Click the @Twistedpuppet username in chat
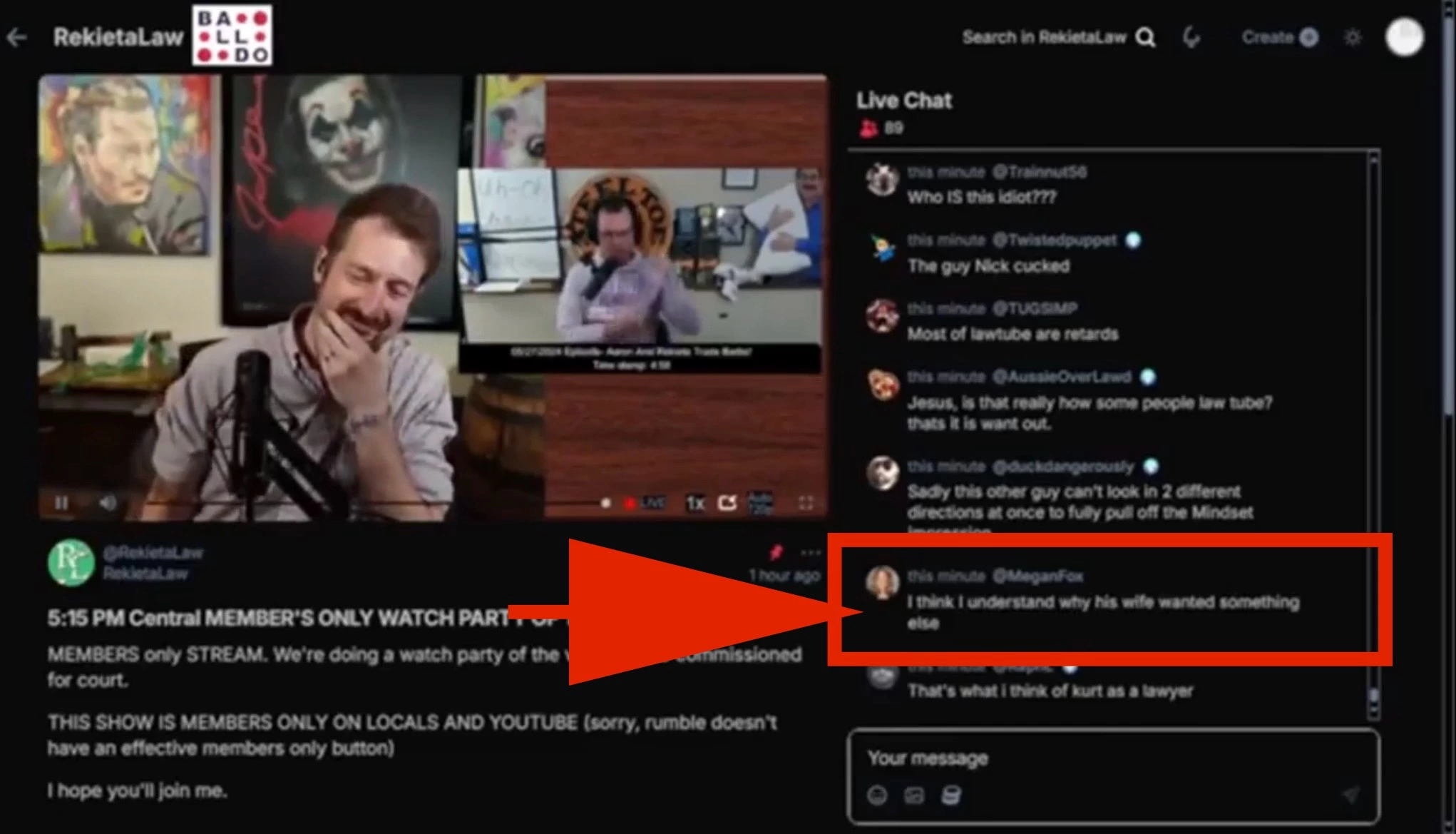The width and height of the screenshot is (1456, 834). coord(1055,240)
